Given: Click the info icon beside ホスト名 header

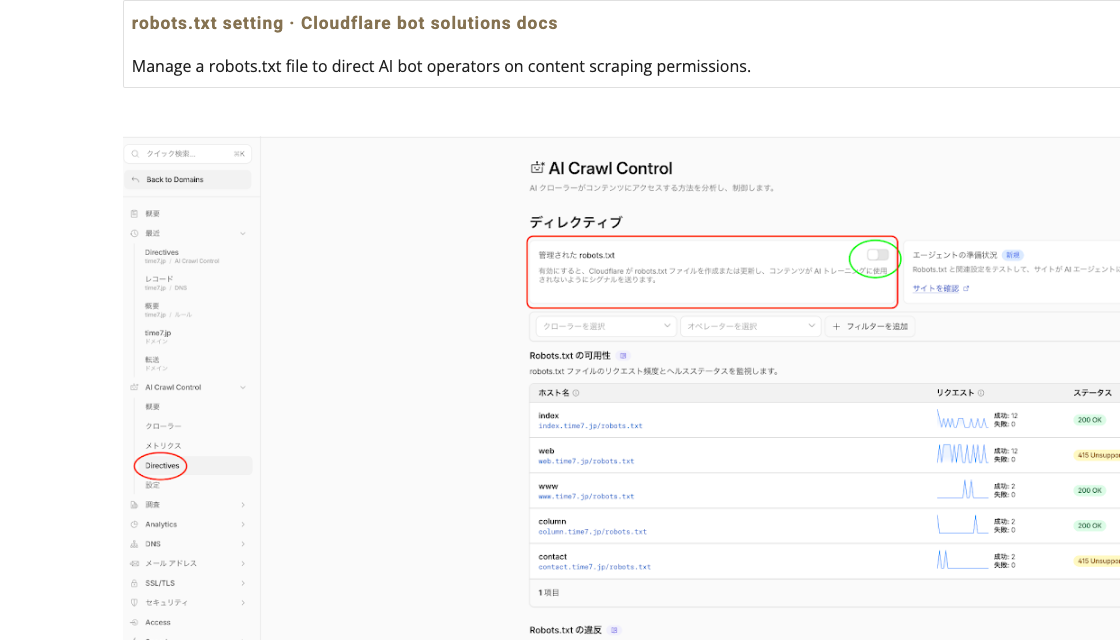Looking at the screenshot, I should coord(576,393).
